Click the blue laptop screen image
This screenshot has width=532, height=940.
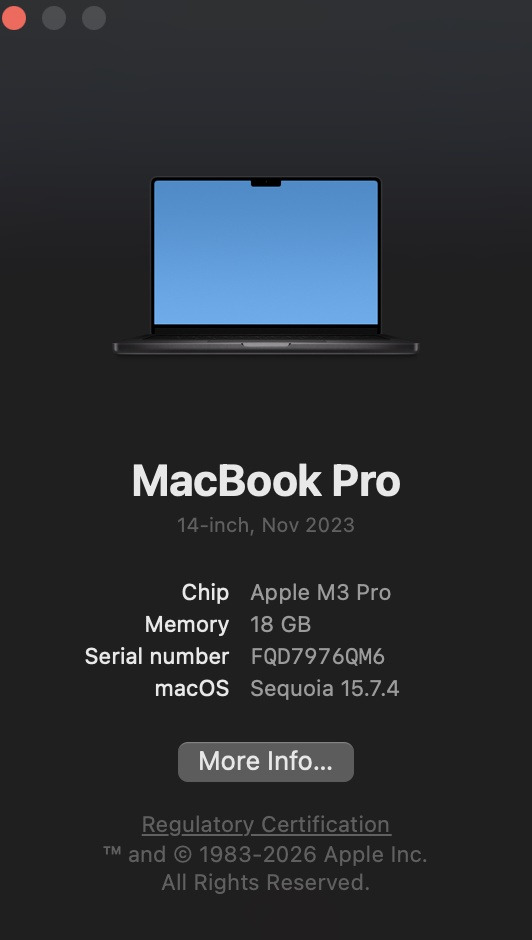coord(266,252)
